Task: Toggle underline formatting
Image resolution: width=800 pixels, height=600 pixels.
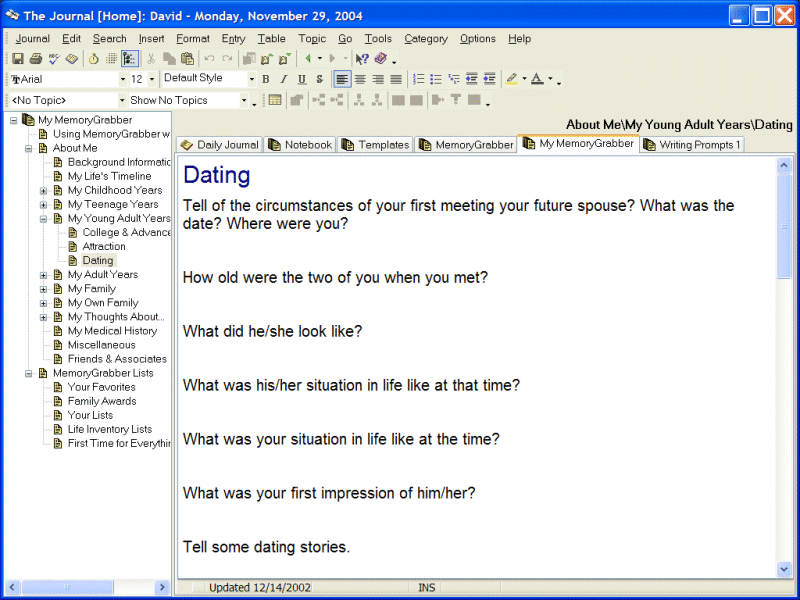Action: coord(301,79)
